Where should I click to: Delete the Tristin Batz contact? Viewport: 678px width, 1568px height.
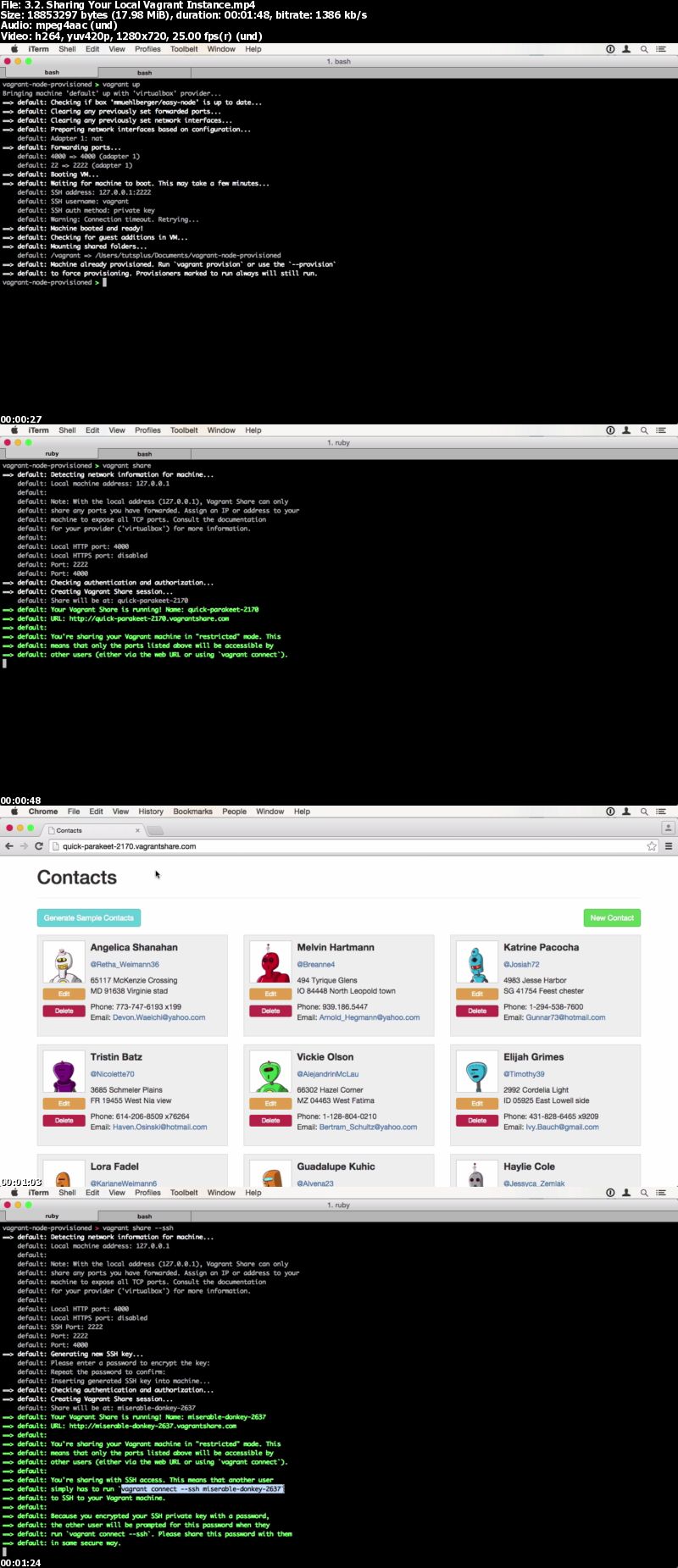click(x=64, y=1120)
